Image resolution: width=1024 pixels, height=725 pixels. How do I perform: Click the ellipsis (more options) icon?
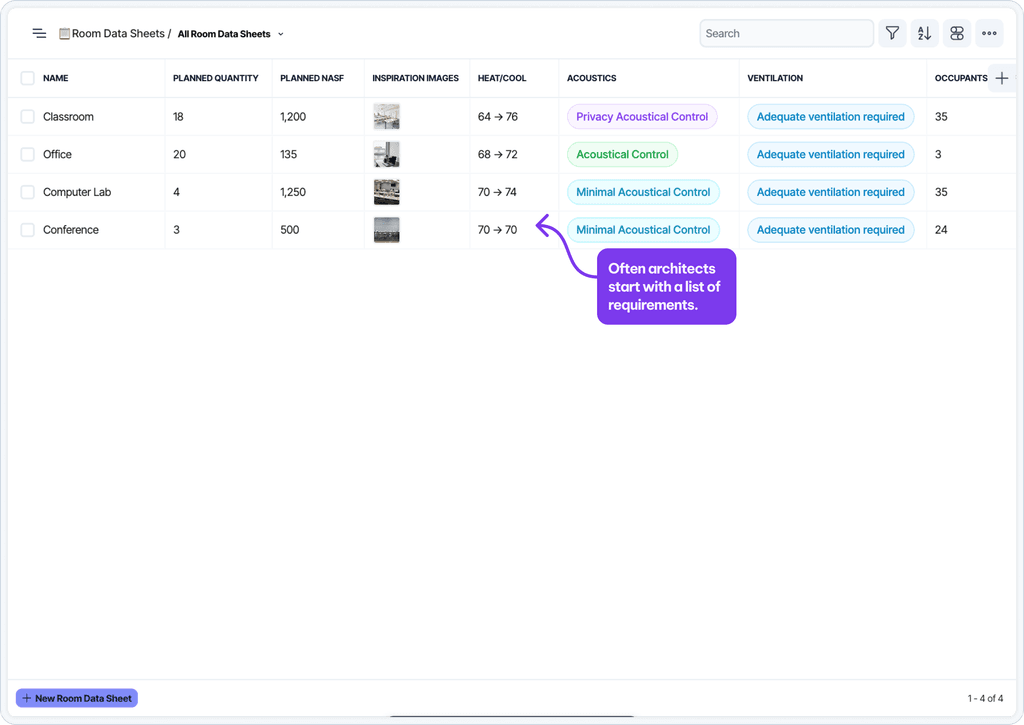(989, 33)
